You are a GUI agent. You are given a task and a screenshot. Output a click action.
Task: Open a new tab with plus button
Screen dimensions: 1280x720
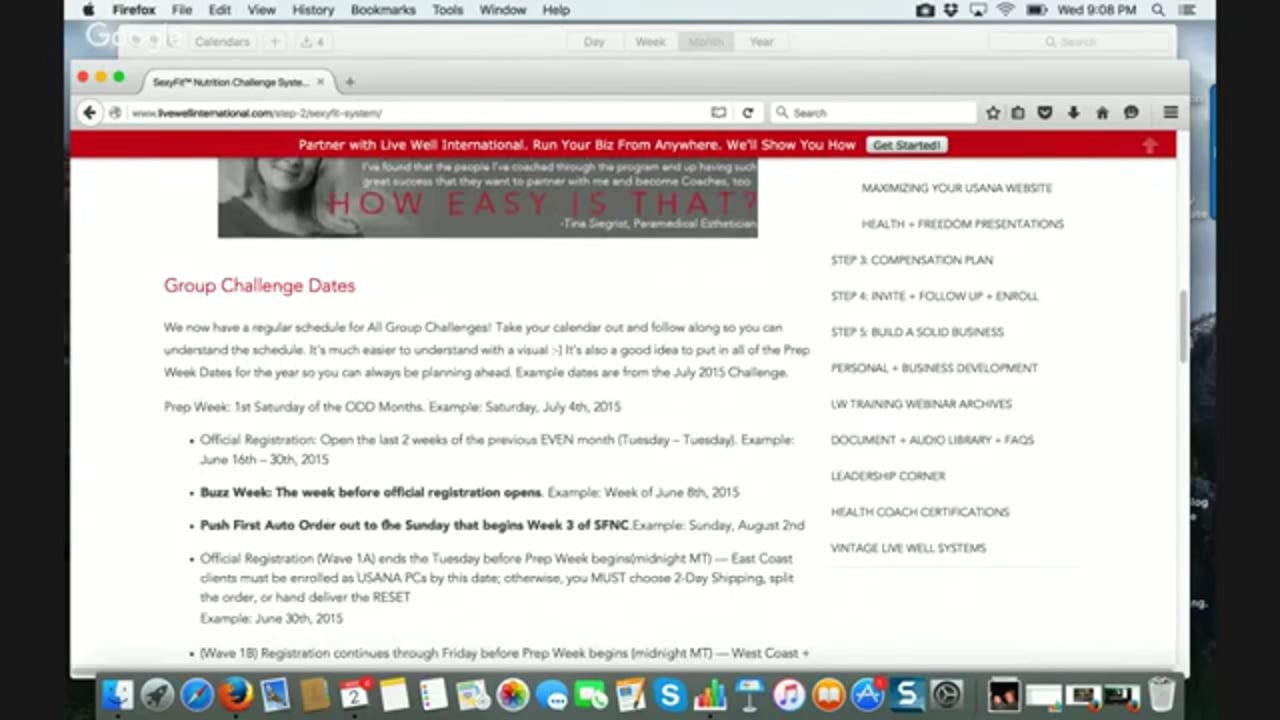tap(349, 82)
